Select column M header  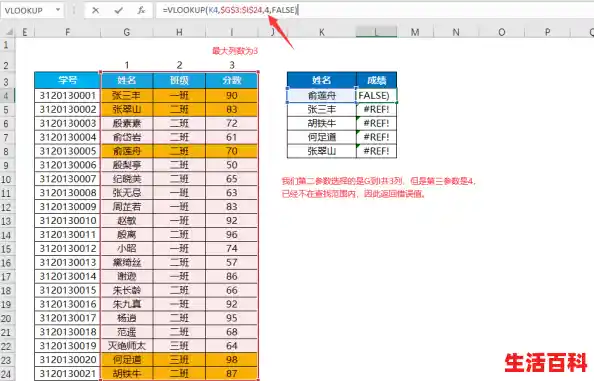tap(415, 32)
